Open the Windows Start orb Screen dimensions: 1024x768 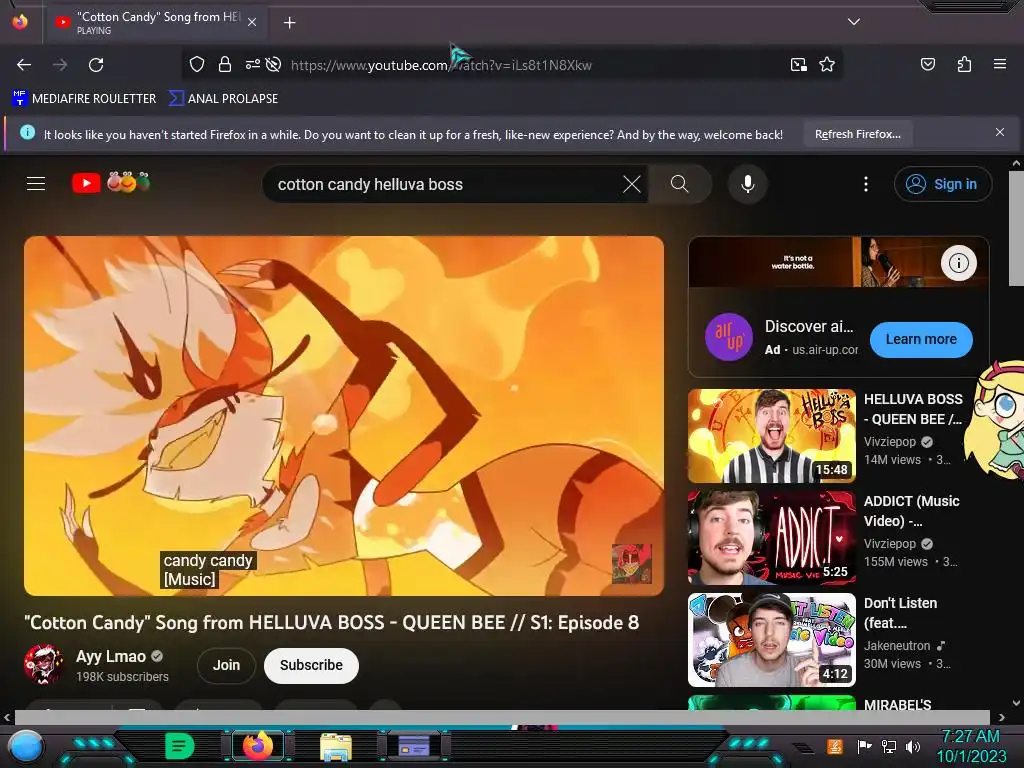(26, 747)
